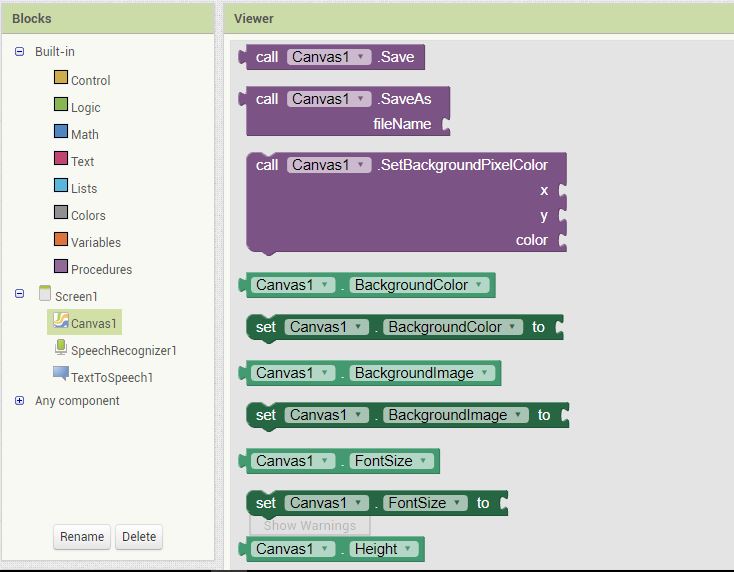Click the Built-in label
This screenshot has width=734, height=572.
pyautogui.click(x=55, y=51)
